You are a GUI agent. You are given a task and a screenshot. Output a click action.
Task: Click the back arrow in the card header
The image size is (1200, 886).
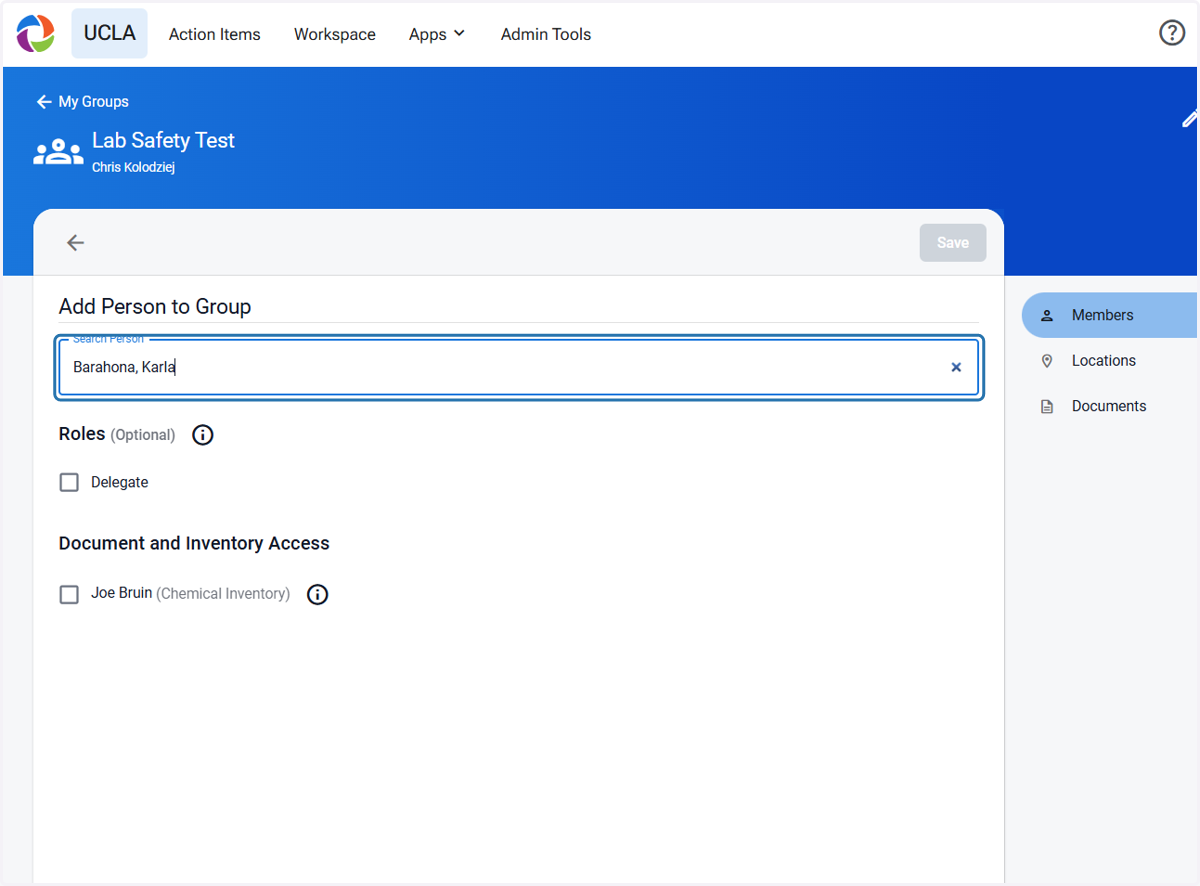point(75,242)
